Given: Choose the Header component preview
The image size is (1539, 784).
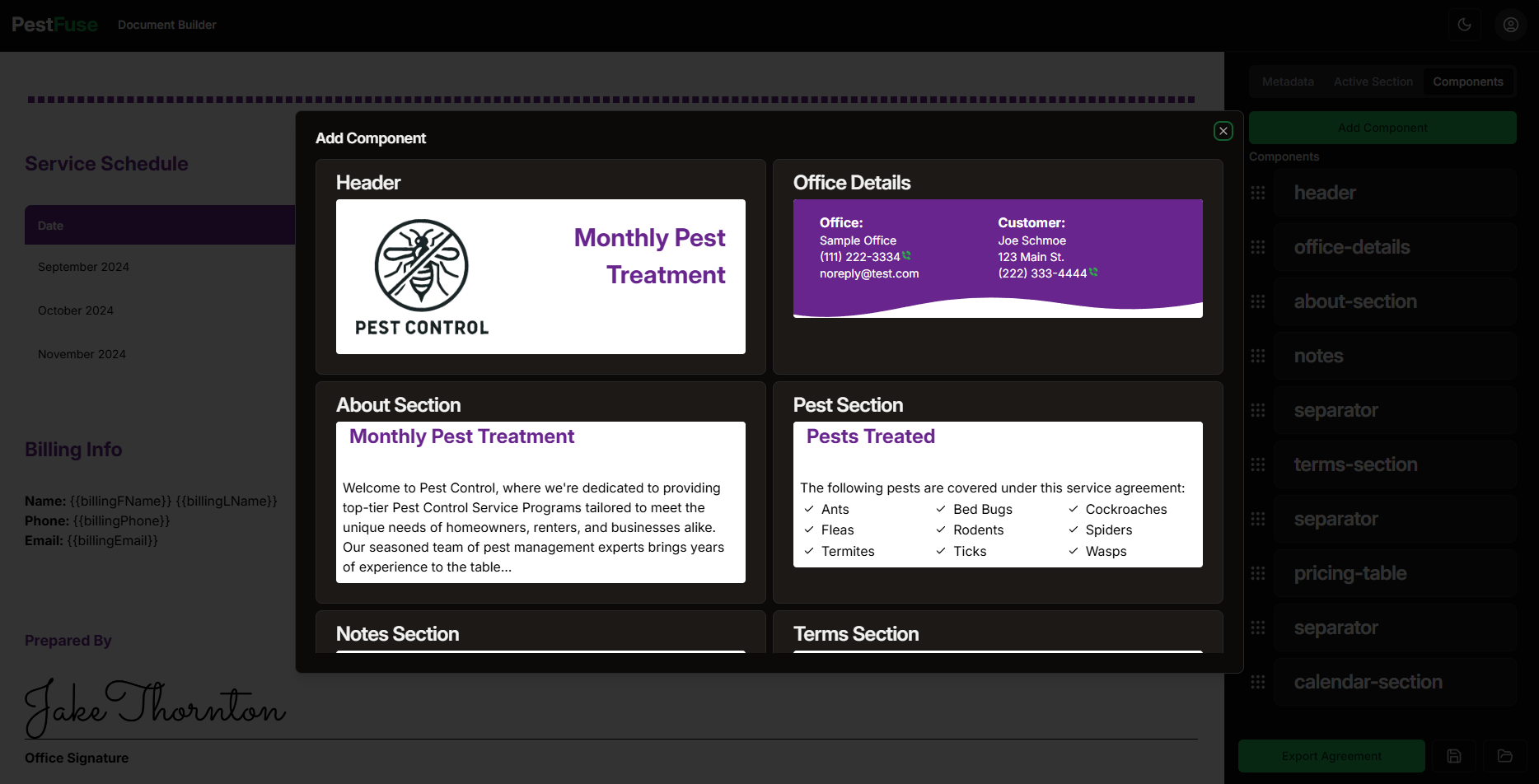Looking at the screenshot, I should coord(540,277).
